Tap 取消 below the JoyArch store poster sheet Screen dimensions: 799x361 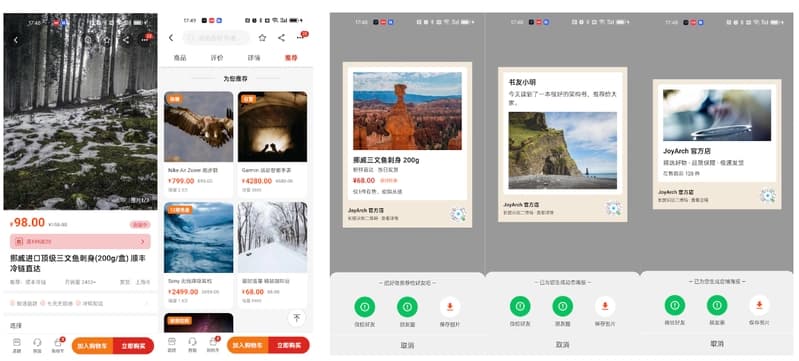click(717, 344)
